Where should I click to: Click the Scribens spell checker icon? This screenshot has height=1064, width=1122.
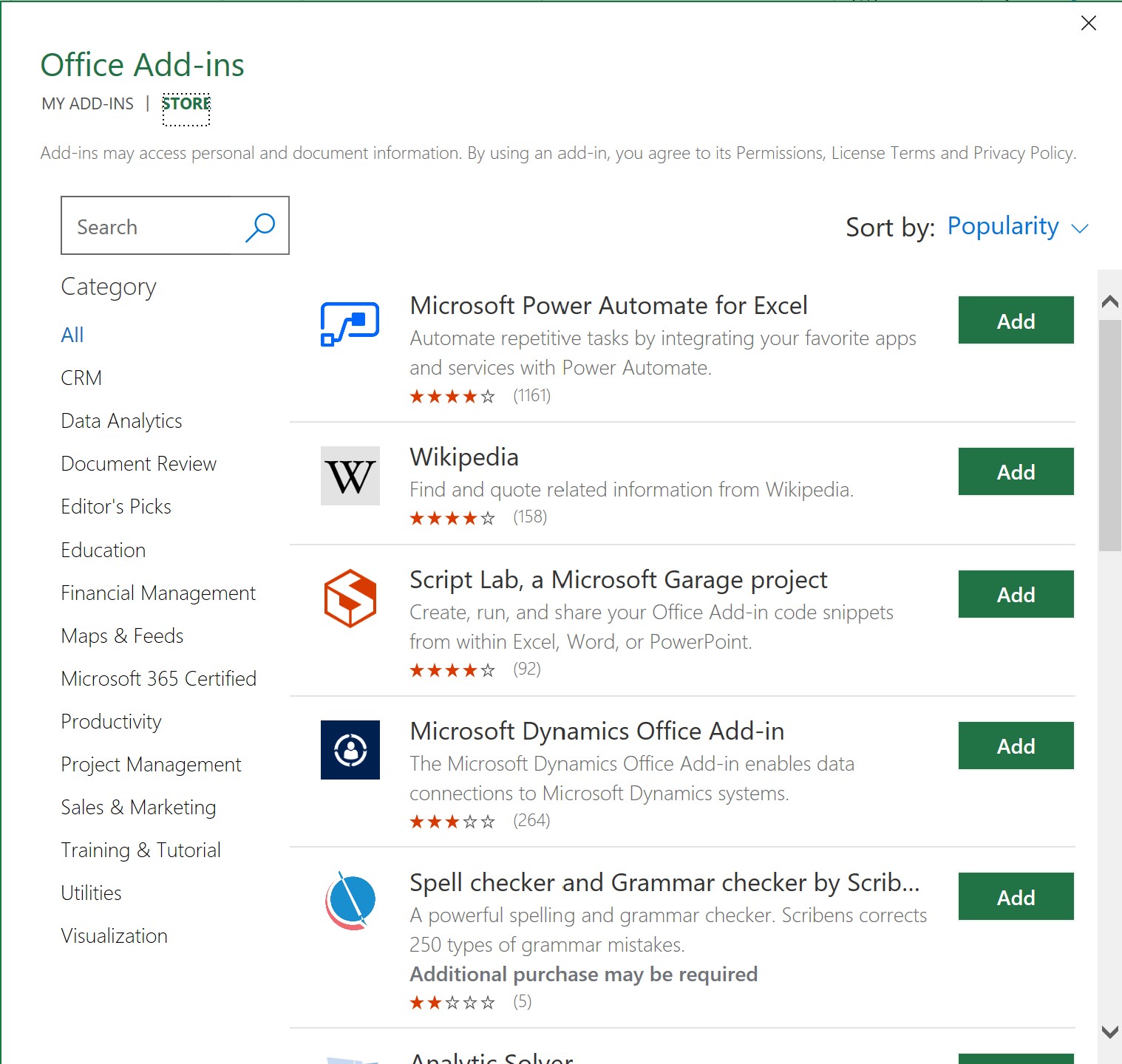(350, 901)
